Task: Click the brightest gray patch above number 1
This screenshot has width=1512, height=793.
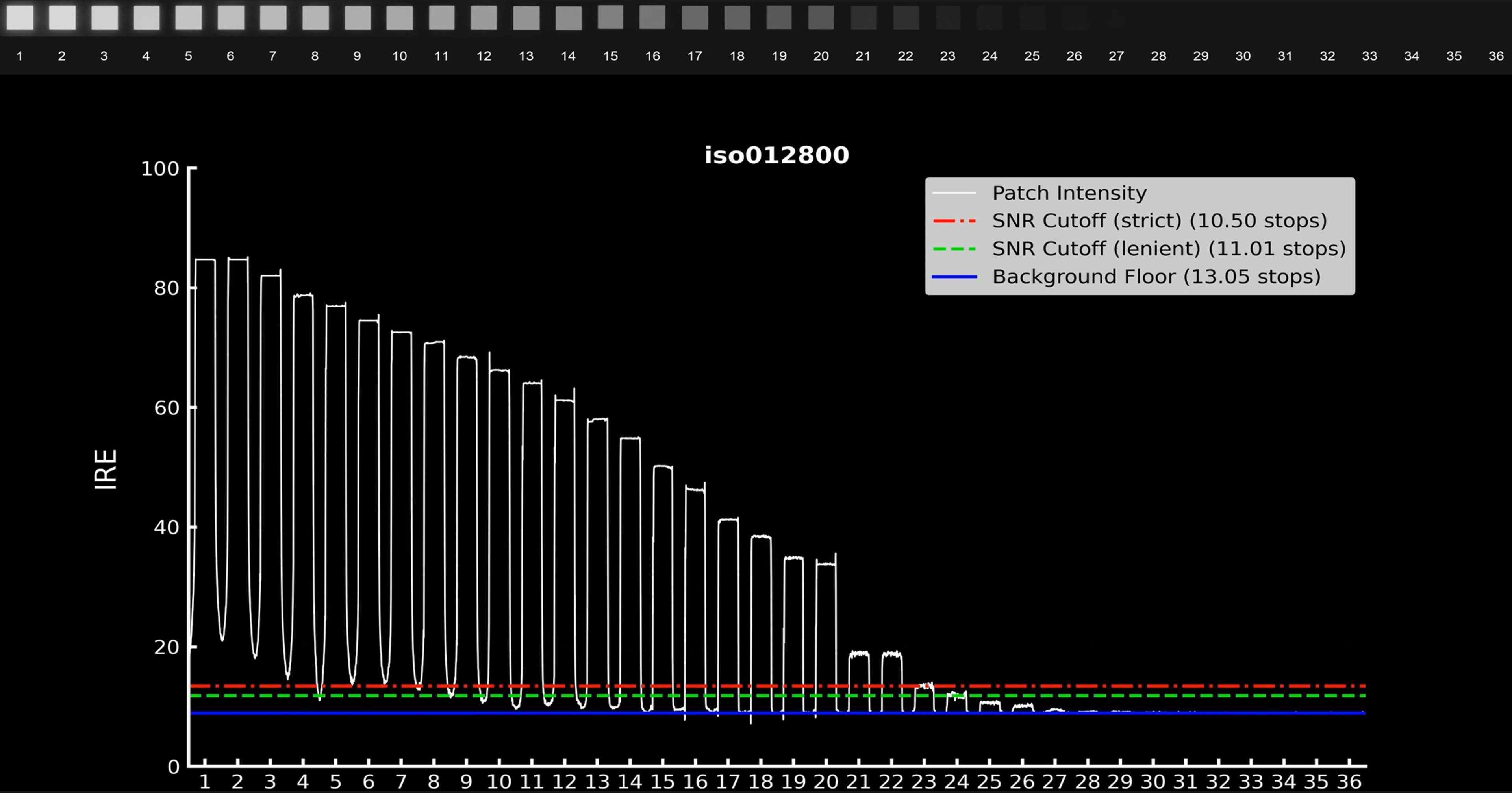Action: pyautogui.click(x=20, y=18)
